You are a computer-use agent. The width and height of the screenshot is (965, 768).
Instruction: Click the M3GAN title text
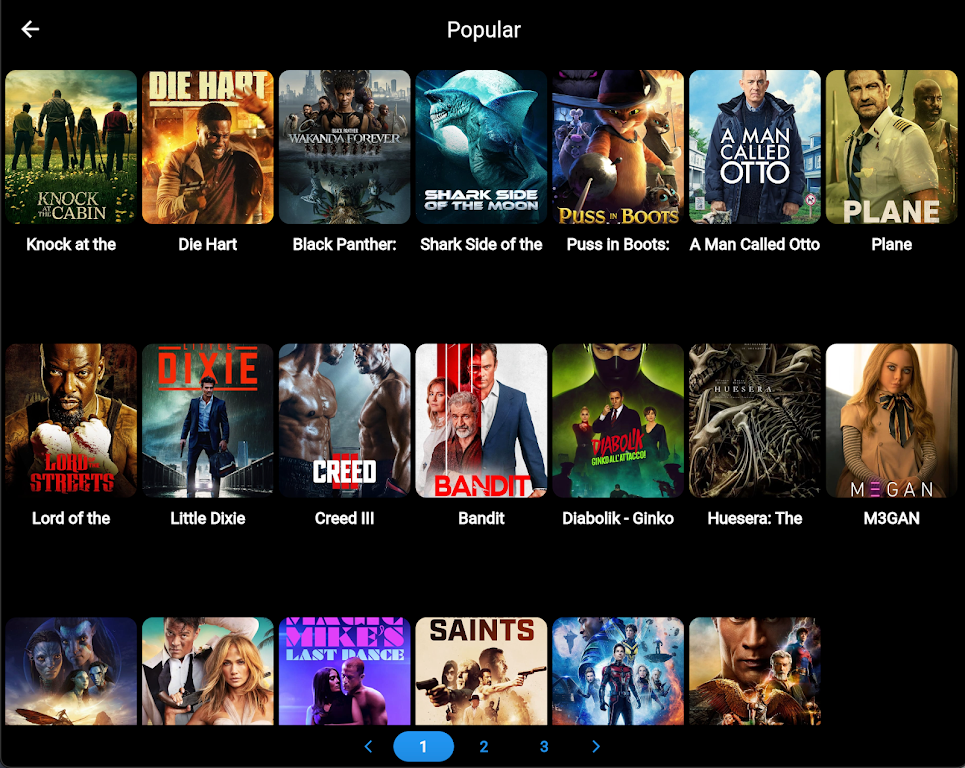click(x=891, y=518)
